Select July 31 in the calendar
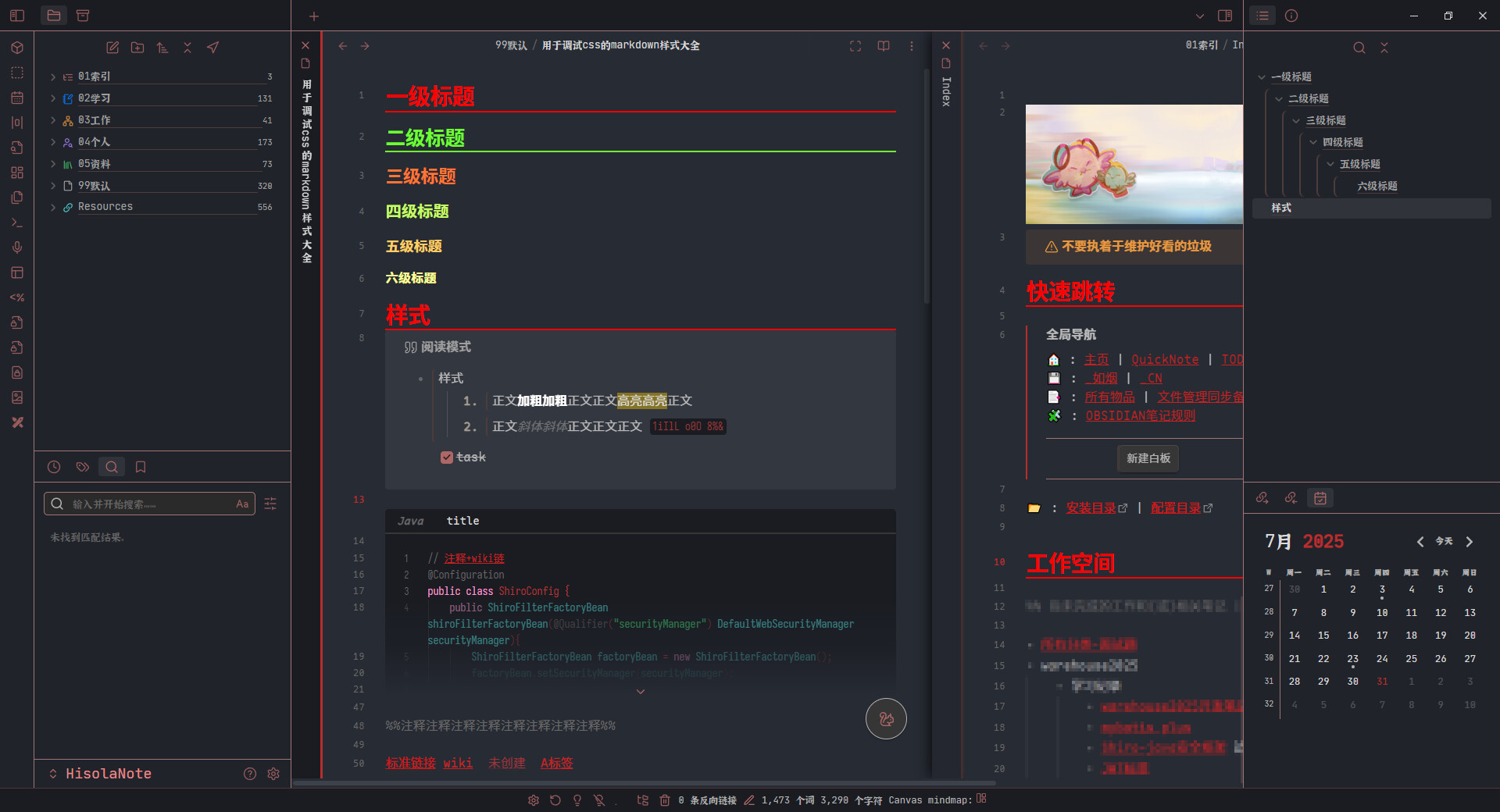 pos(1382,682)
